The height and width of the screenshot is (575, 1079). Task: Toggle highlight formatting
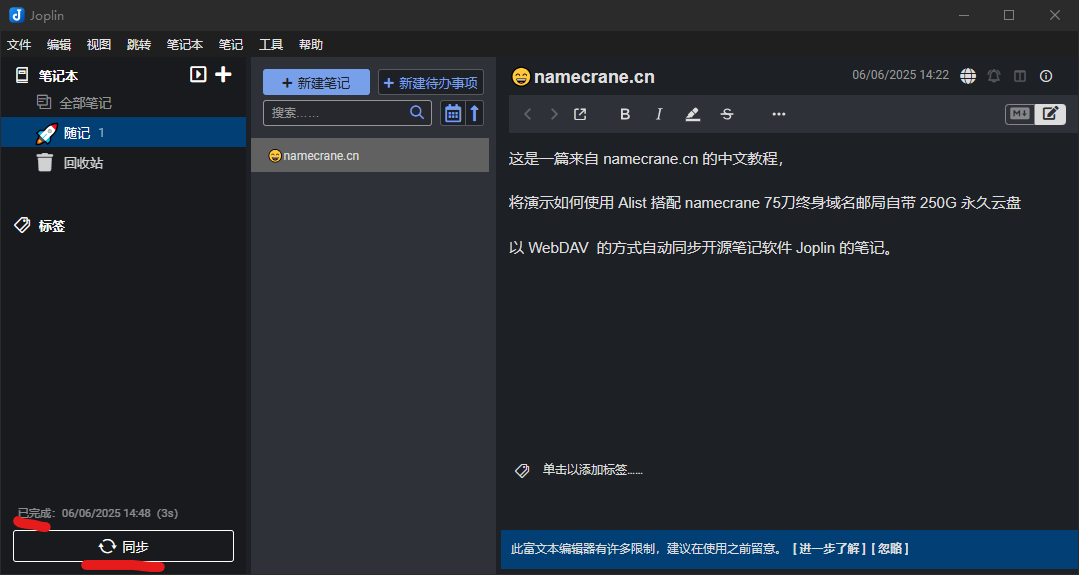pyautogui.click(x=693, y=114)
